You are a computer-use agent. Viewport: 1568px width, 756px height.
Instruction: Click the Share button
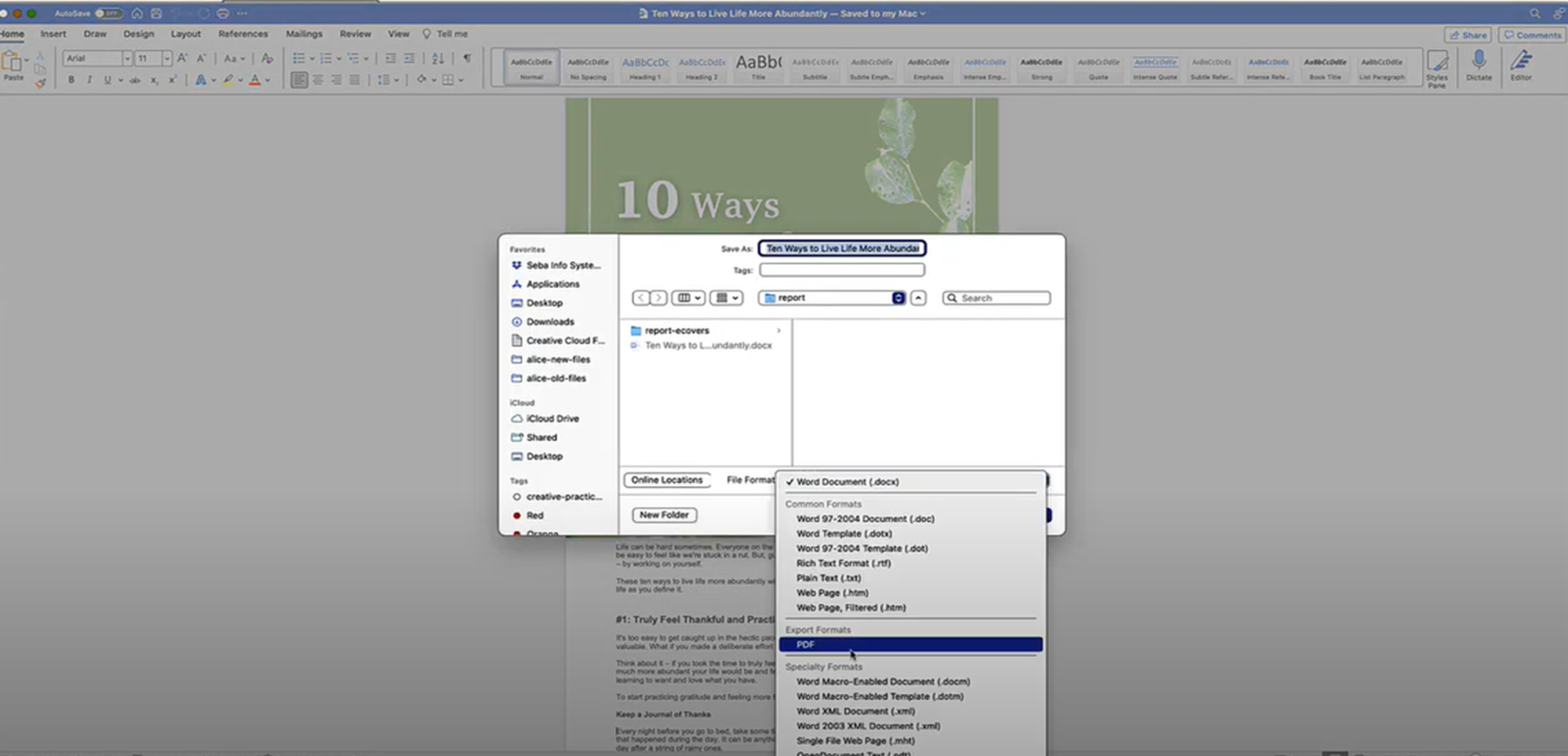pyautogui.click(x=1467, y=35)
